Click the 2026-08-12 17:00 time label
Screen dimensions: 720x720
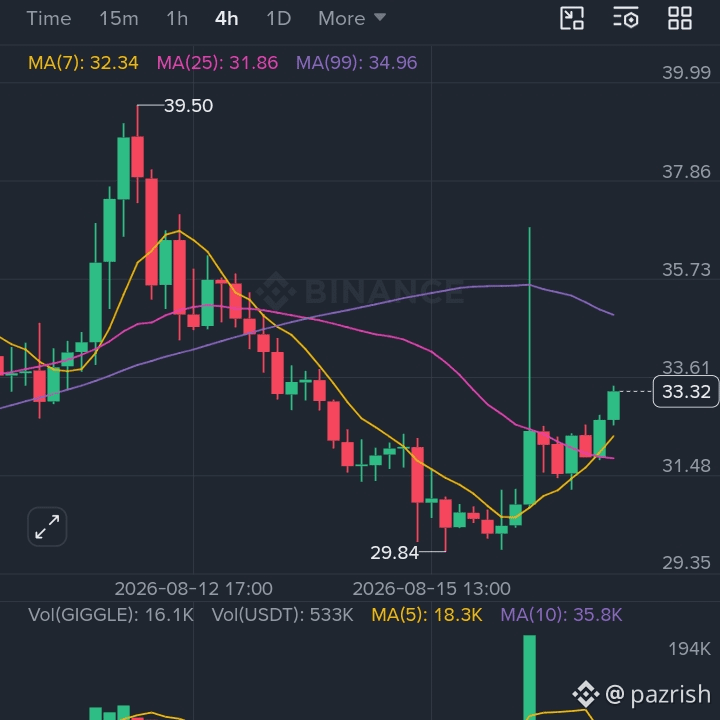(x=193, y=589)
